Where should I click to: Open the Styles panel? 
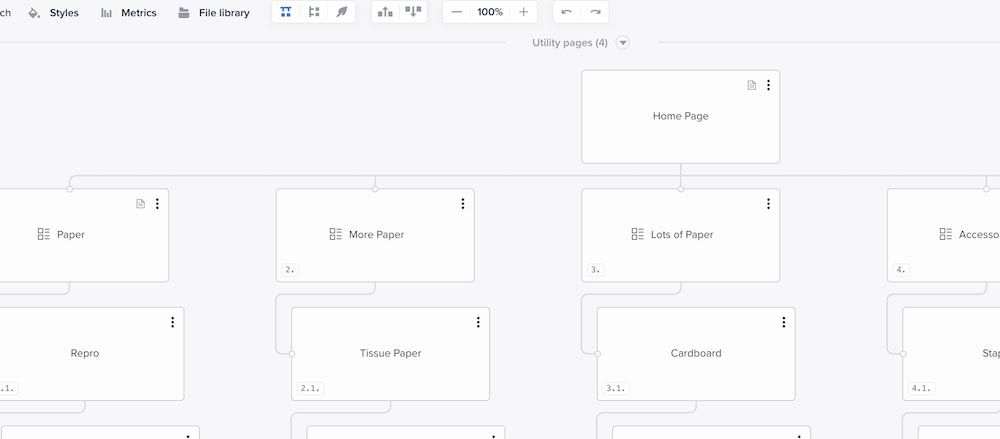pos(54,13)
